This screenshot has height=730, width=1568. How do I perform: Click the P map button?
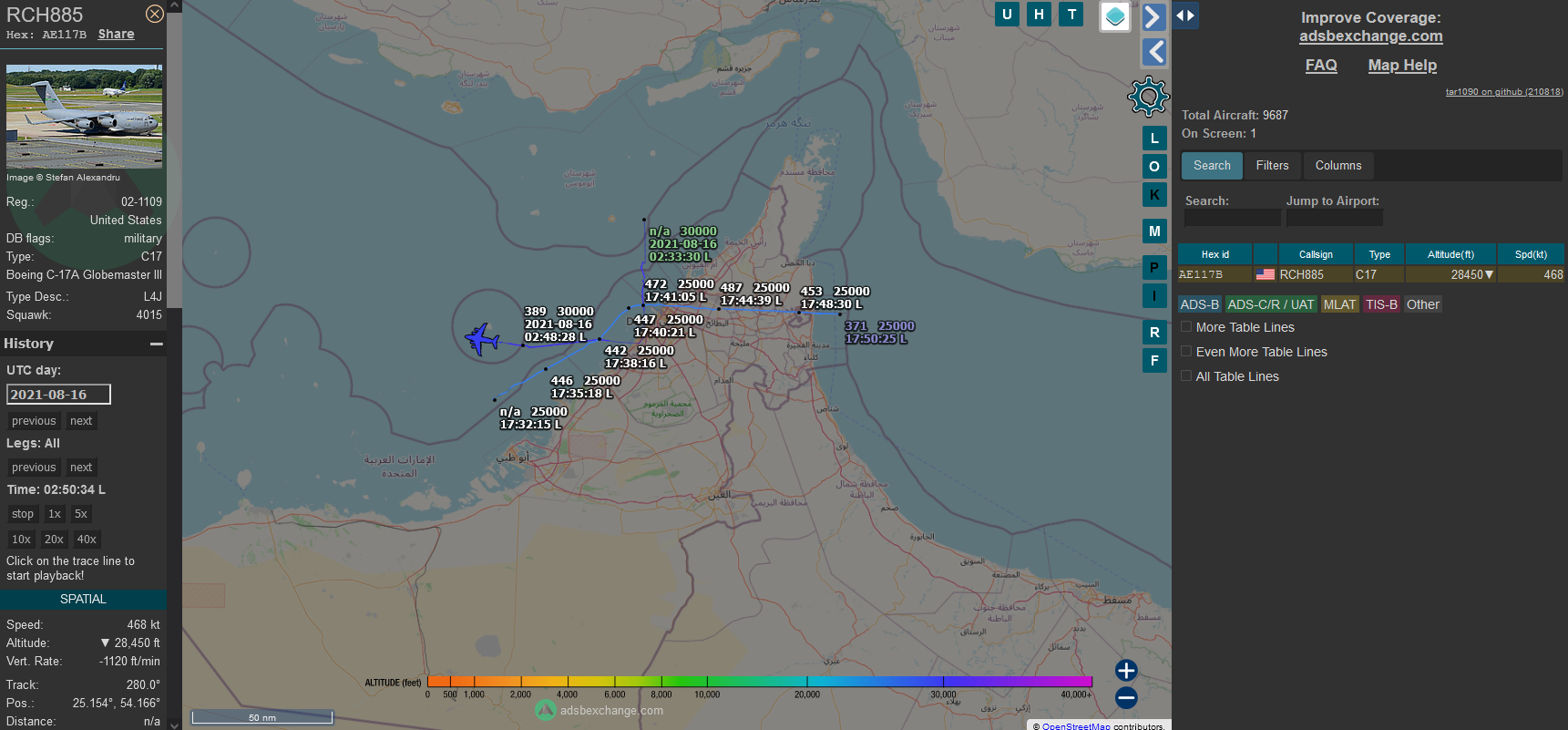point(1154,268)
